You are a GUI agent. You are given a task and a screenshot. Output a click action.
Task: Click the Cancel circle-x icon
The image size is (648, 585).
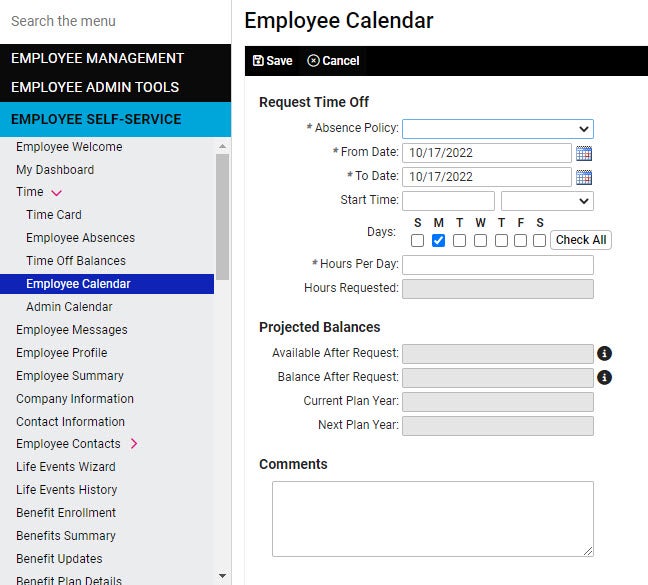(x=313, y=61)
